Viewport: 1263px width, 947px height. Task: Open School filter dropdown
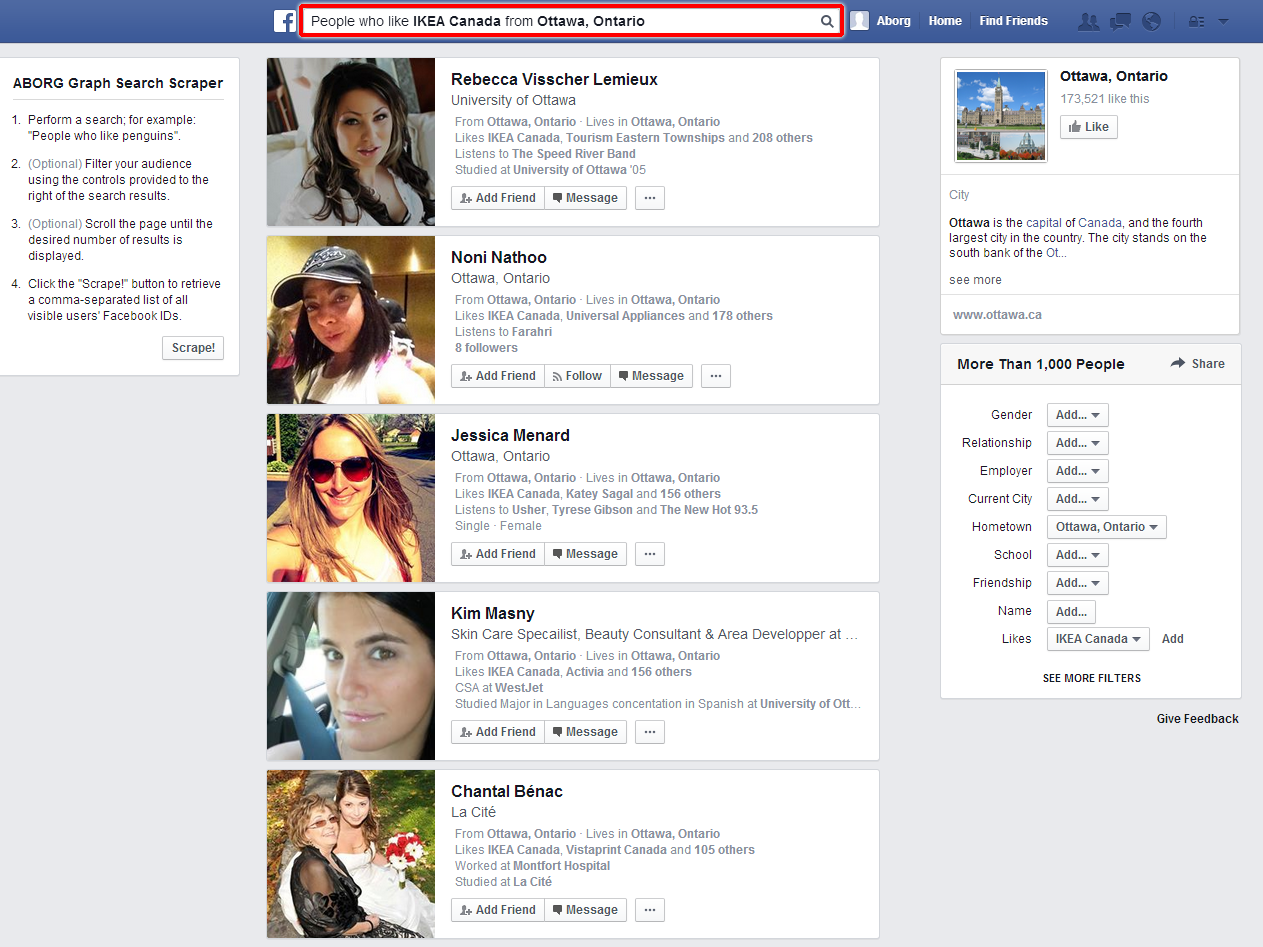[1078, 555]
